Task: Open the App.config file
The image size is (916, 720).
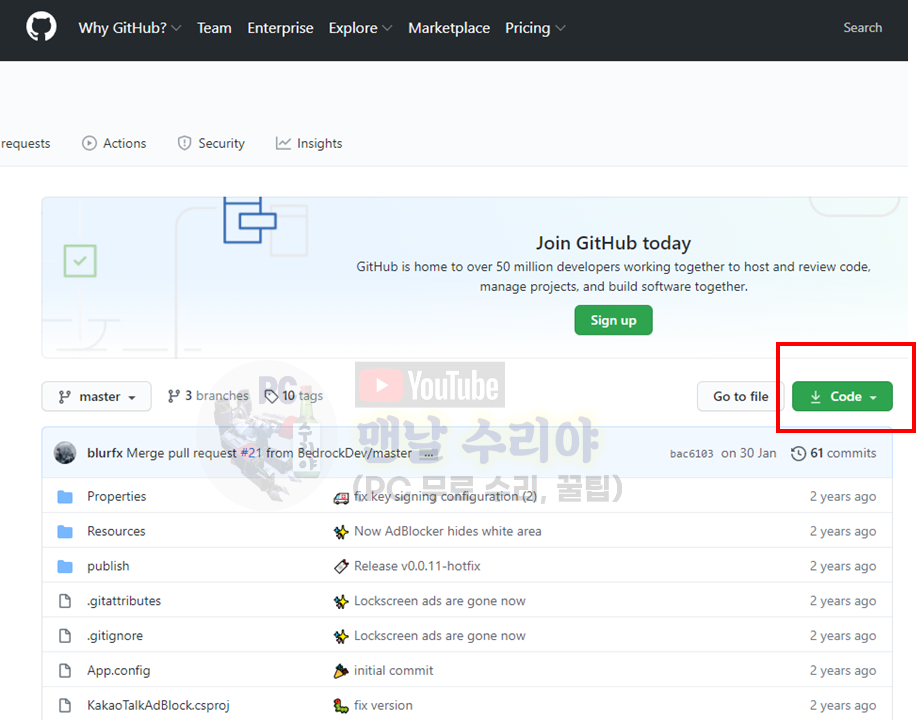Action: coord(119,670)
